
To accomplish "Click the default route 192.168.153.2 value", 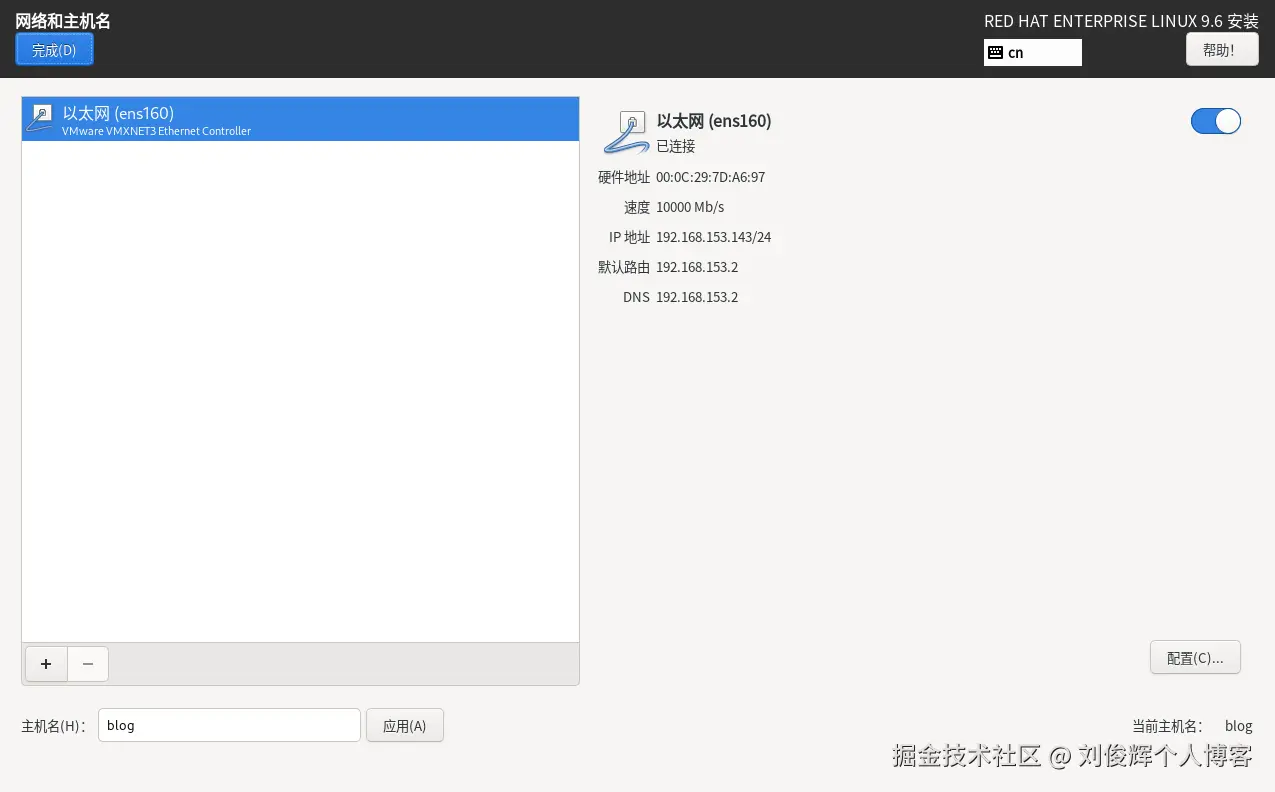I will [x=697, y=267].
